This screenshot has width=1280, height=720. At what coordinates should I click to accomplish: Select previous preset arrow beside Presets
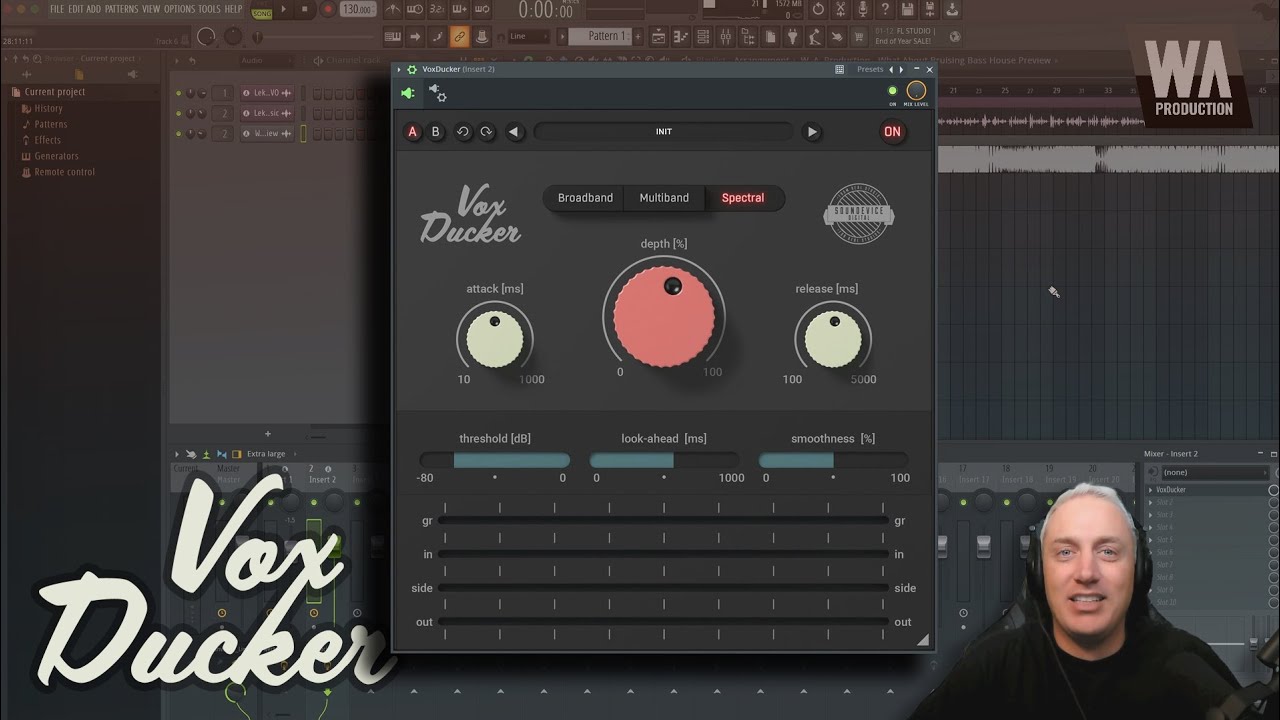[x=891, y=69]
